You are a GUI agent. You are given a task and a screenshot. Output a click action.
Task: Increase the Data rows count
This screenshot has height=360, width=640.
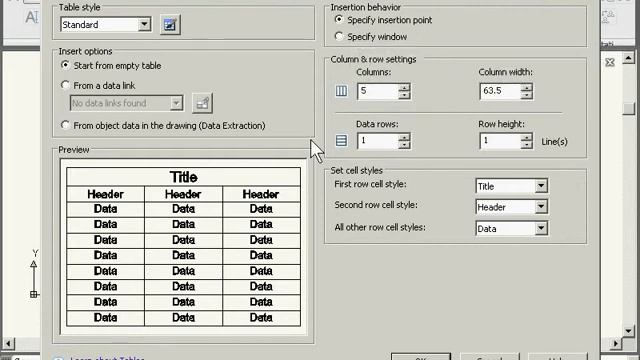click(x=404, y=138)
